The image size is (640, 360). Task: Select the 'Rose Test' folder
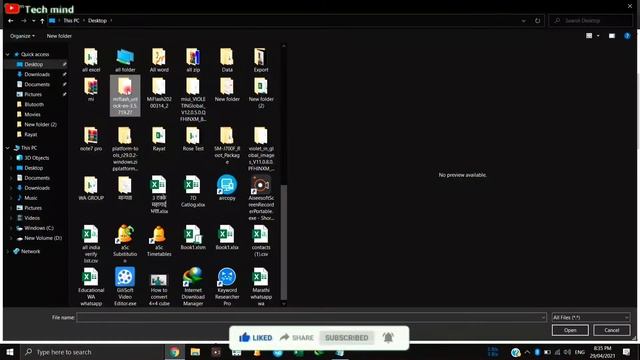click(193, 139)
